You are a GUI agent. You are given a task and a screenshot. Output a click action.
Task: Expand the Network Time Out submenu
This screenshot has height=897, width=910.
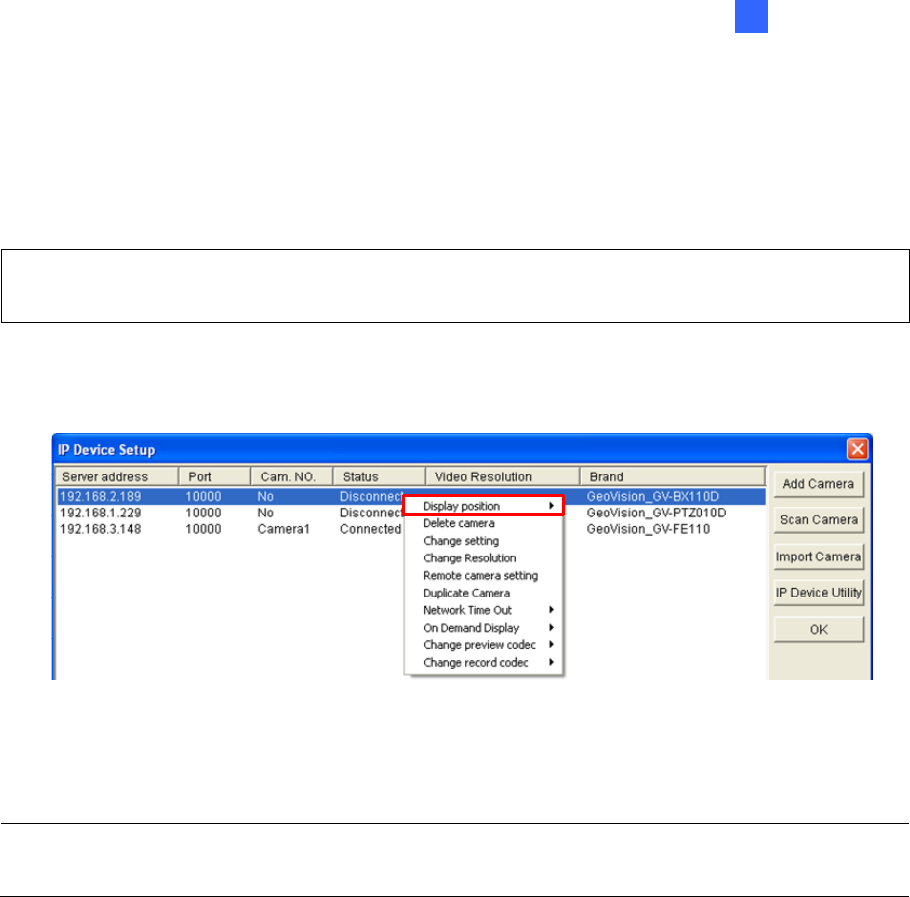pos(483,610)
